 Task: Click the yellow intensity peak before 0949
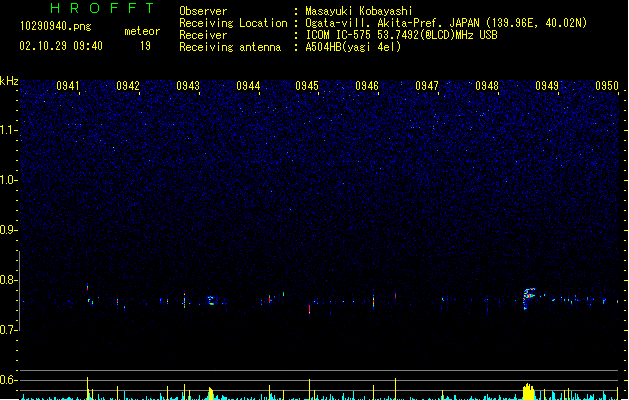tap(528, 391)
